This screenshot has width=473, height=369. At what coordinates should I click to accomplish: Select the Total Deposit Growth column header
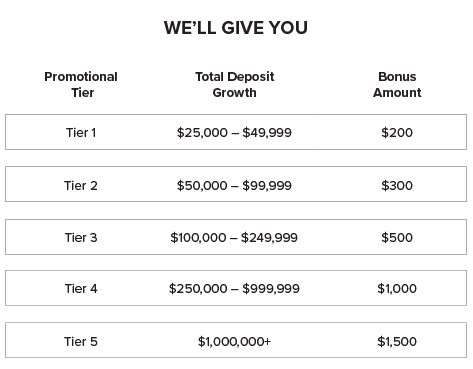235,85
